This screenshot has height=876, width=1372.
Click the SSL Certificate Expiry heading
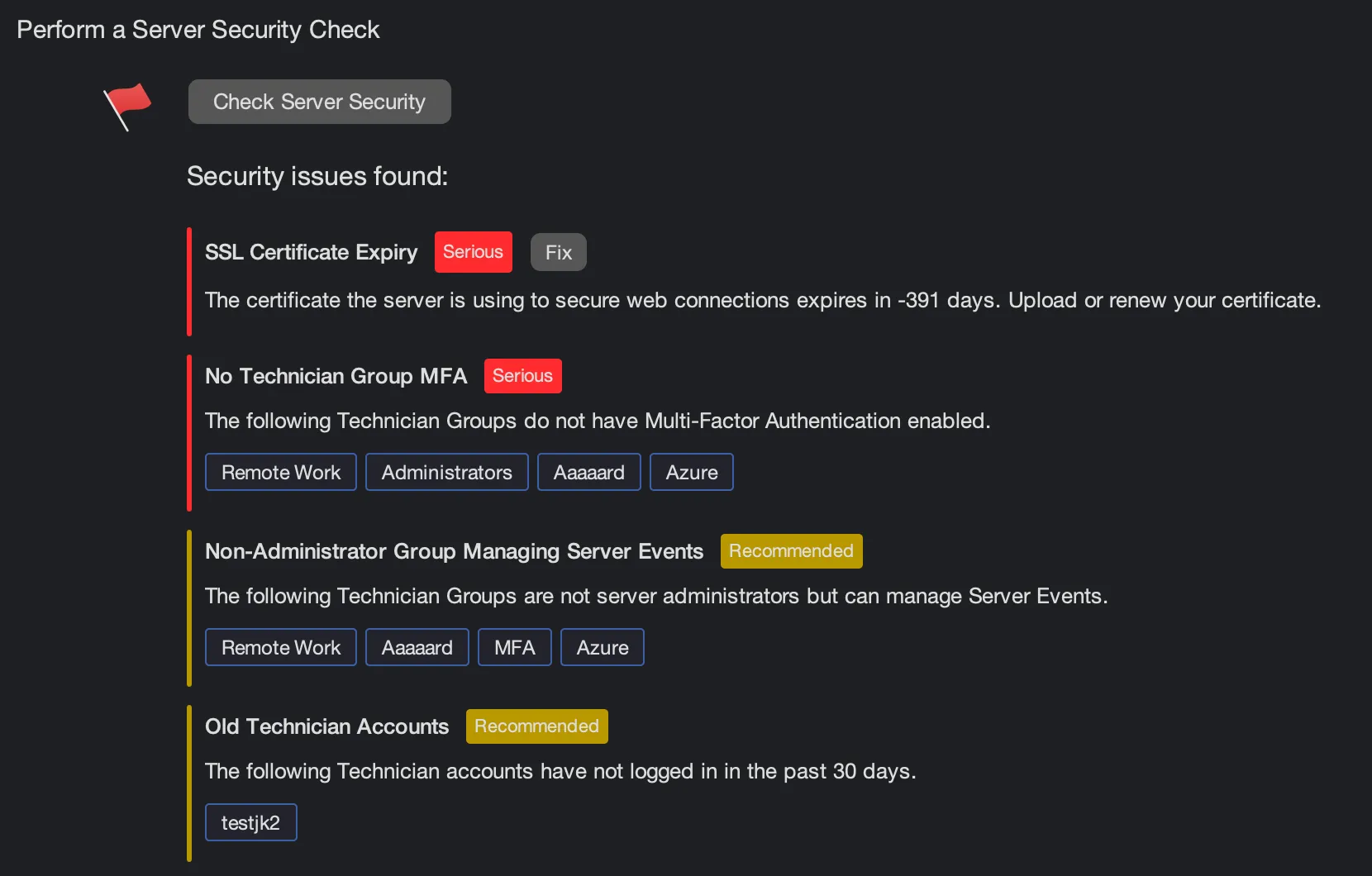point(311,252)
